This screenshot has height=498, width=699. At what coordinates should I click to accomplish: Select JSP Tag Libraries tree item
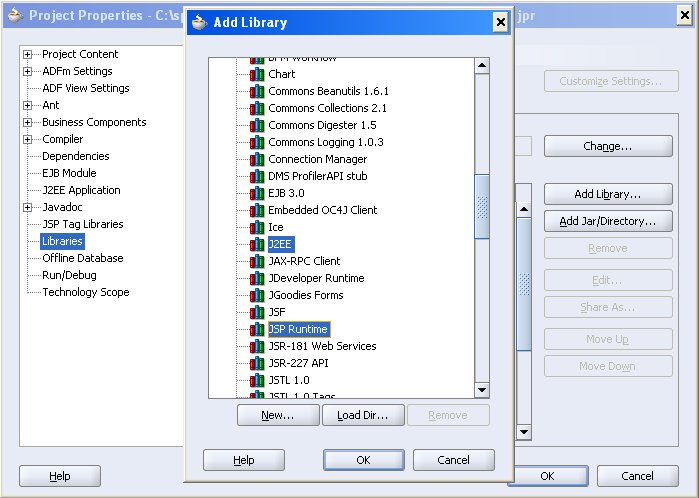click(83, 224)
